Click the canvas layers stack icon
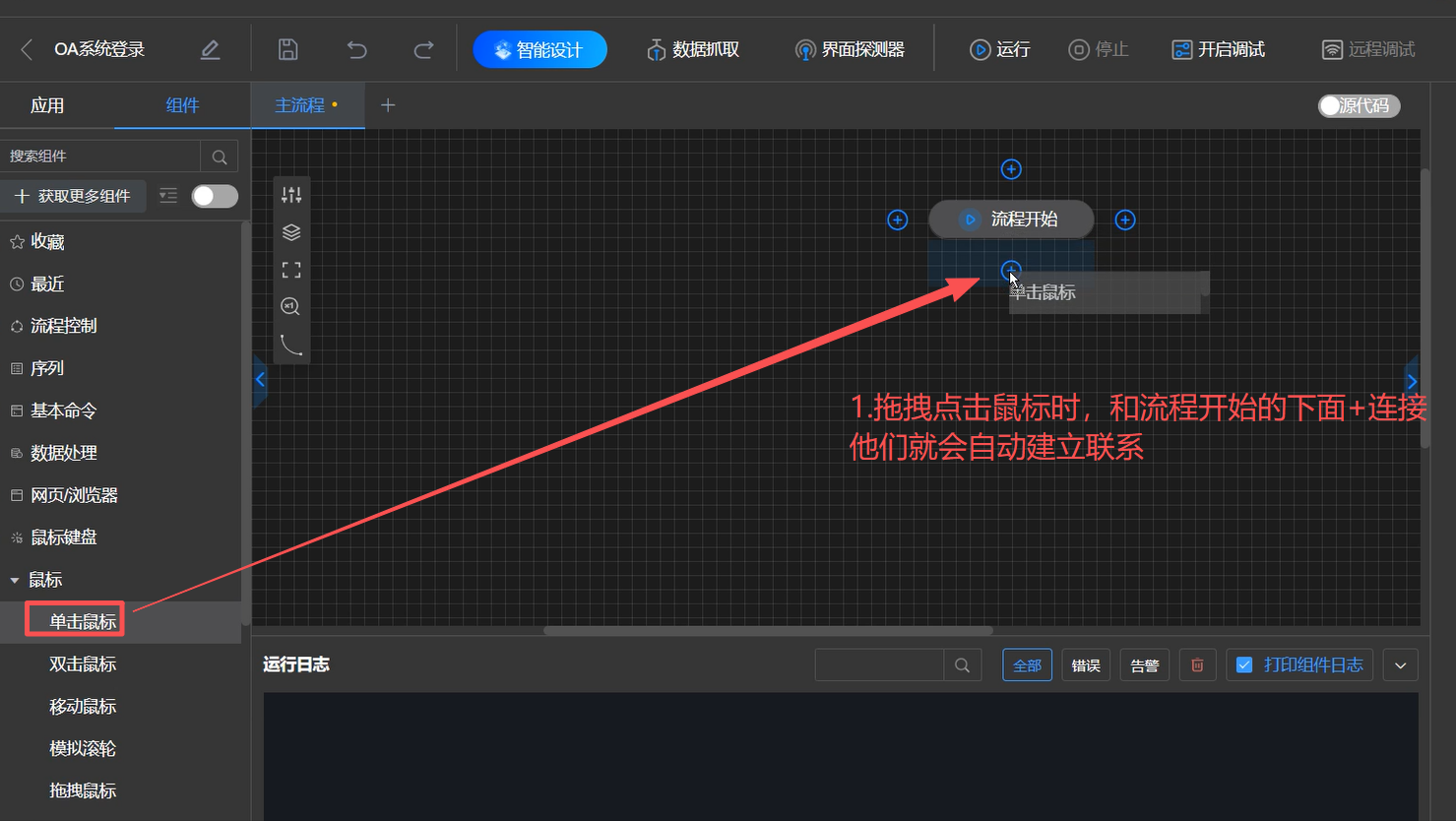This screenshot has height=821, width=1456. point(291,232)
